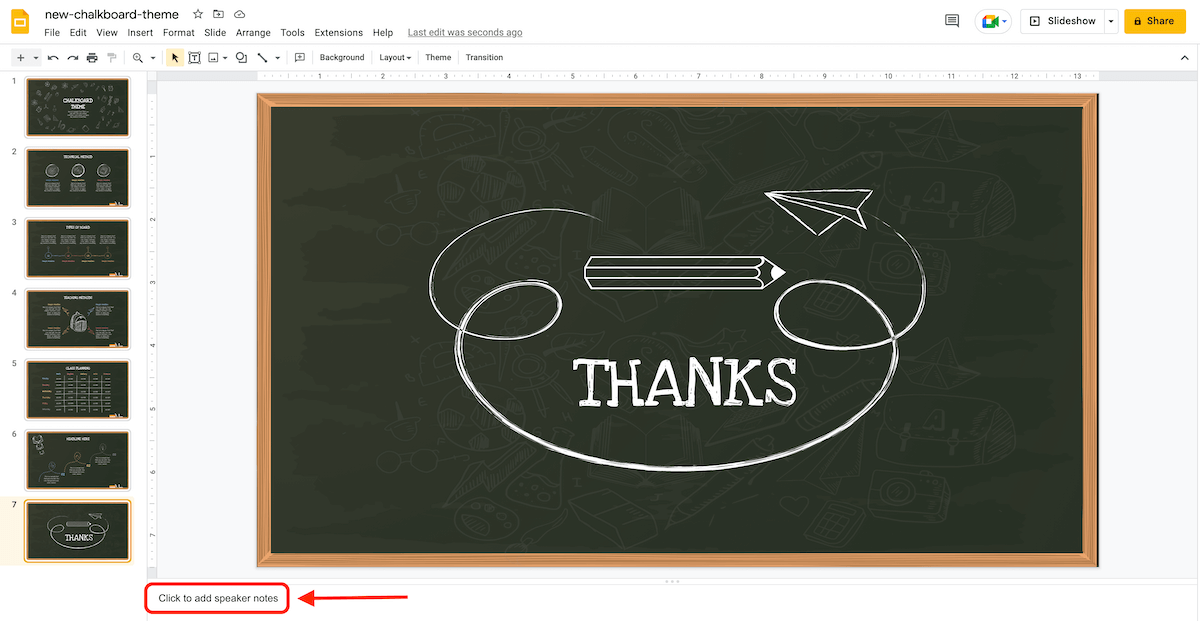The height and width of the screenshot is (621, 1200).
Task: Select the shape tool
Action: (x=241, y=58)
